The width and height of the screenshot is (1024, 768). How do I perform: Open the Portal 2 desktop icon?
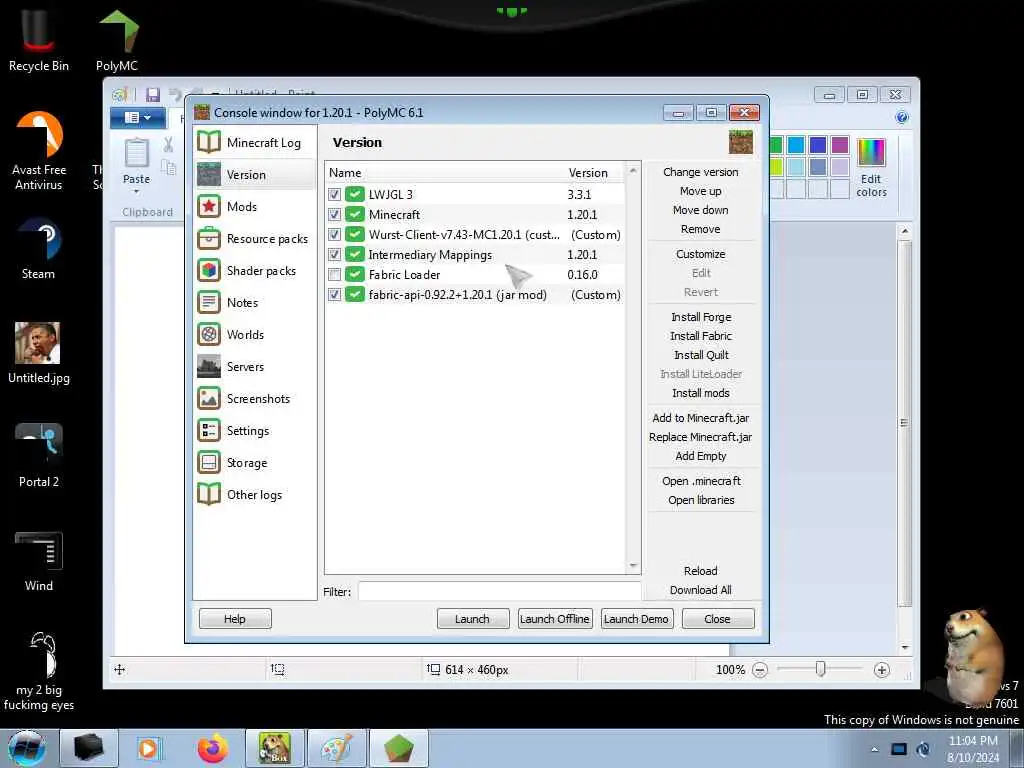tap(39, 455)
